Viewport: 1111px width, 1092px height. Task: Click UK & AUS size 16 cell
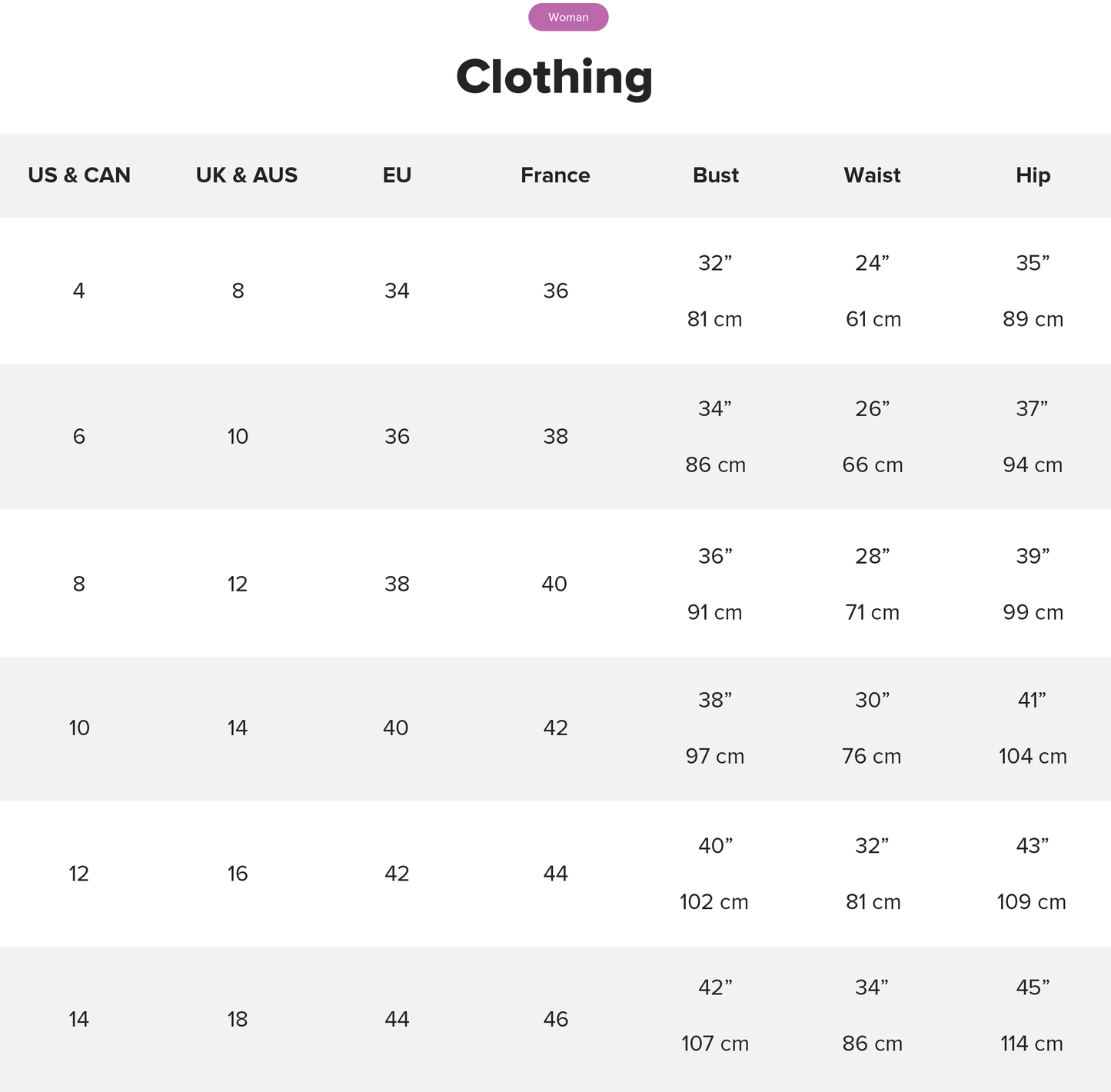[238, 874]
